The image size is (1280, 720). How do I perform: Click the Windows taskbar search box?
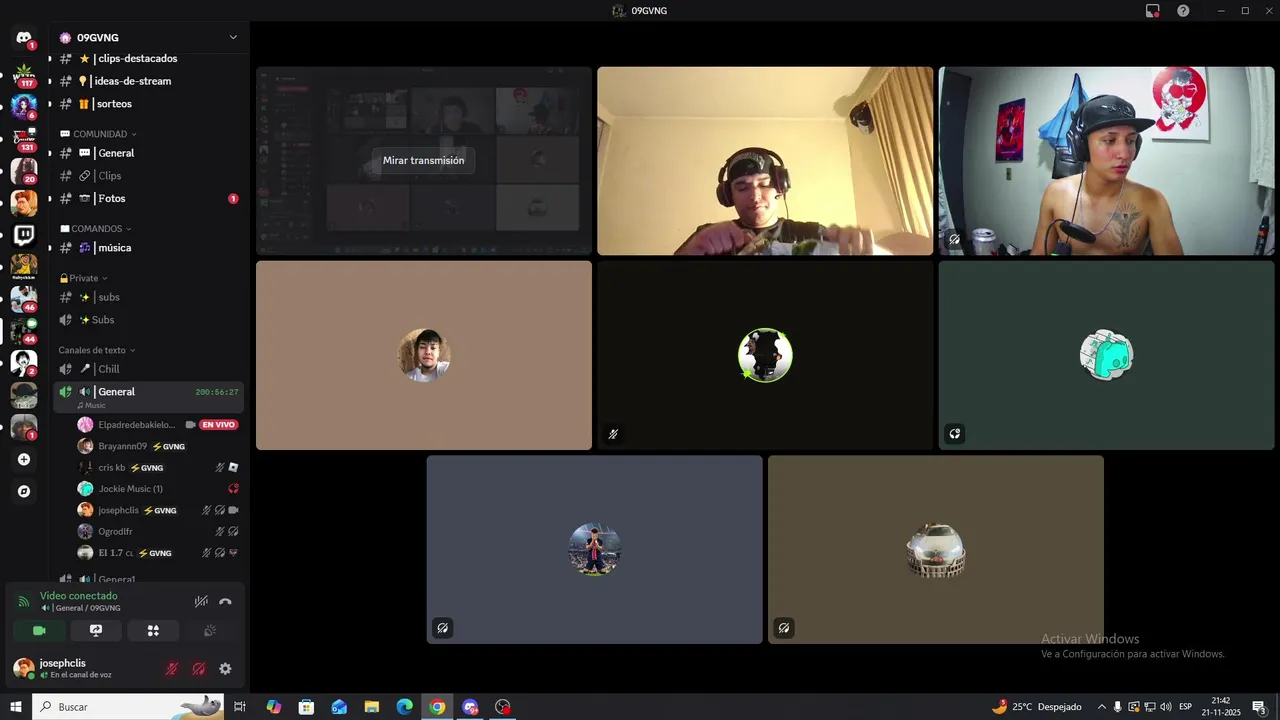pos(128,707)
